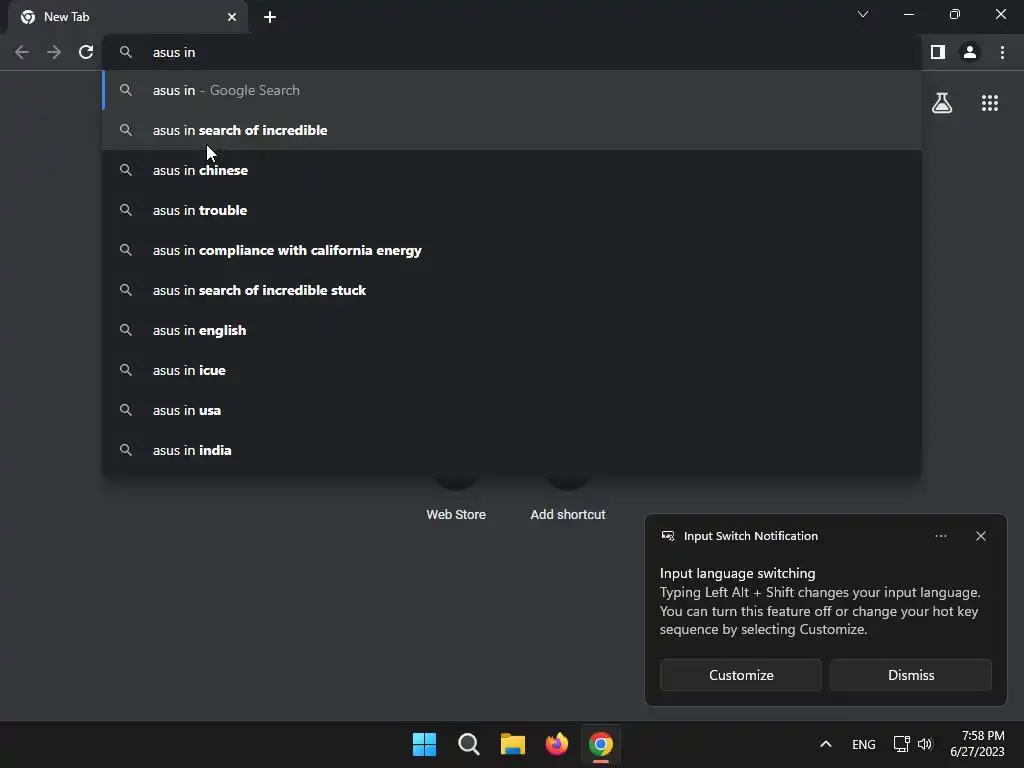Select 'asus in search of incredible' suggestion
The image size is (1024, 768).
click(512, 130)
